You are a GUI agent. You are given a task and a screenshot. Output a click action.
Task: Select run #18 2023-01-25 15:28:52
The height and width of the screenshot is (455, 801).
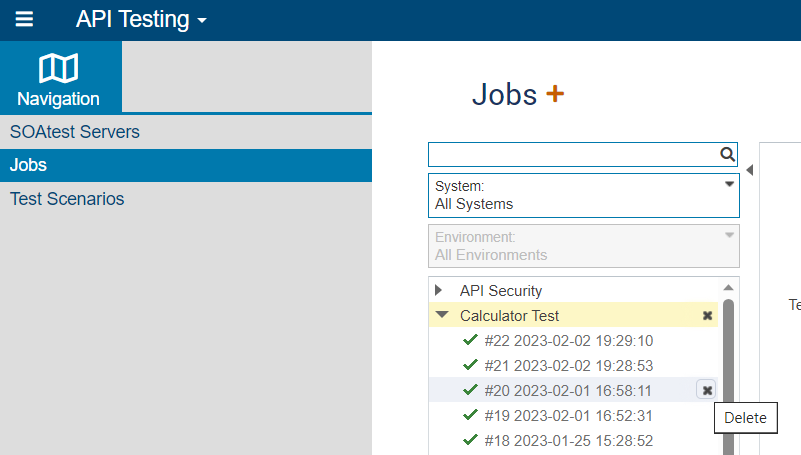coord(569,441)
